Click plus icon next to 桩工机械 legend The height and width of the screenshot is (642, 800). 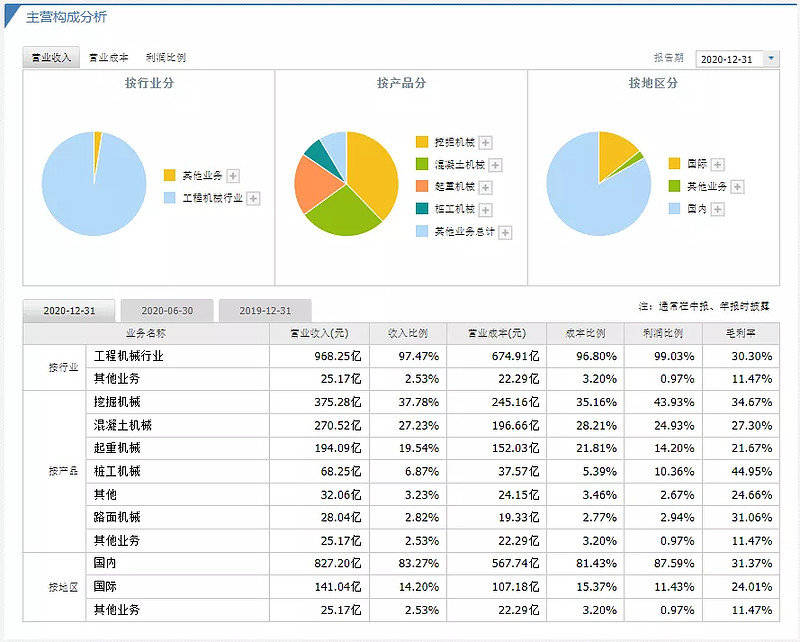[x=486, y=210]
